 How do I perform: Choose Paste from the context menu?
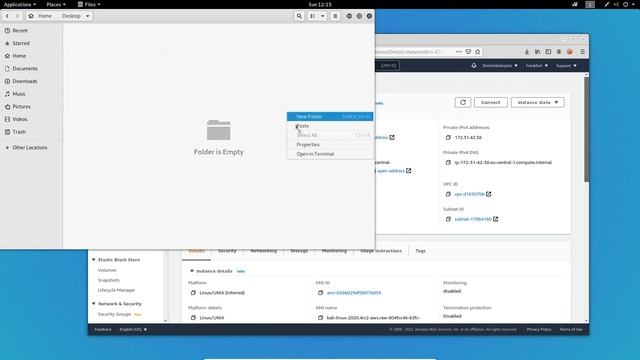click(330, 126)
